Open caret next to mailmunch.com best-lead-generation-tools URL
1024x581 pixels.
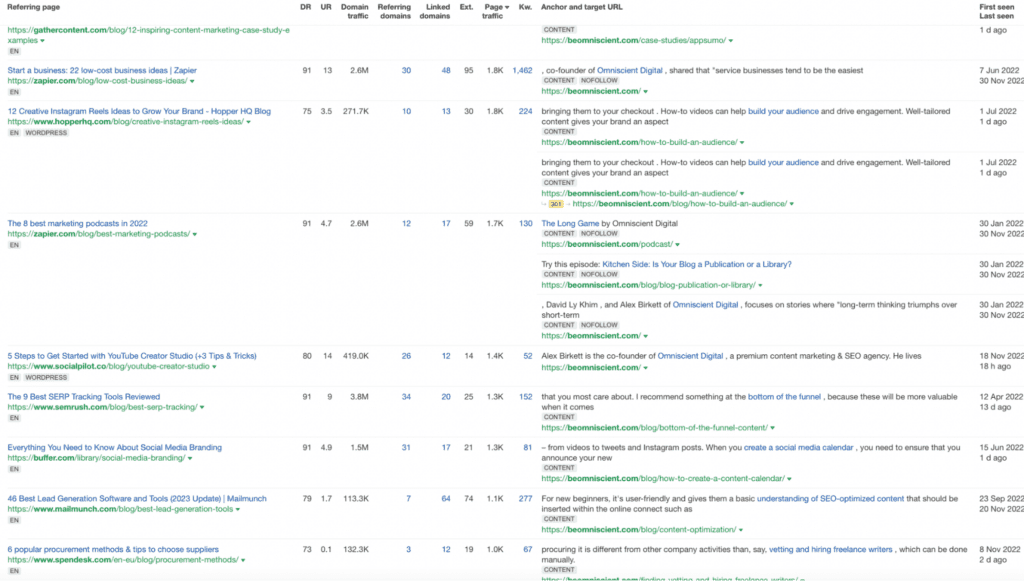click(238, 509)
